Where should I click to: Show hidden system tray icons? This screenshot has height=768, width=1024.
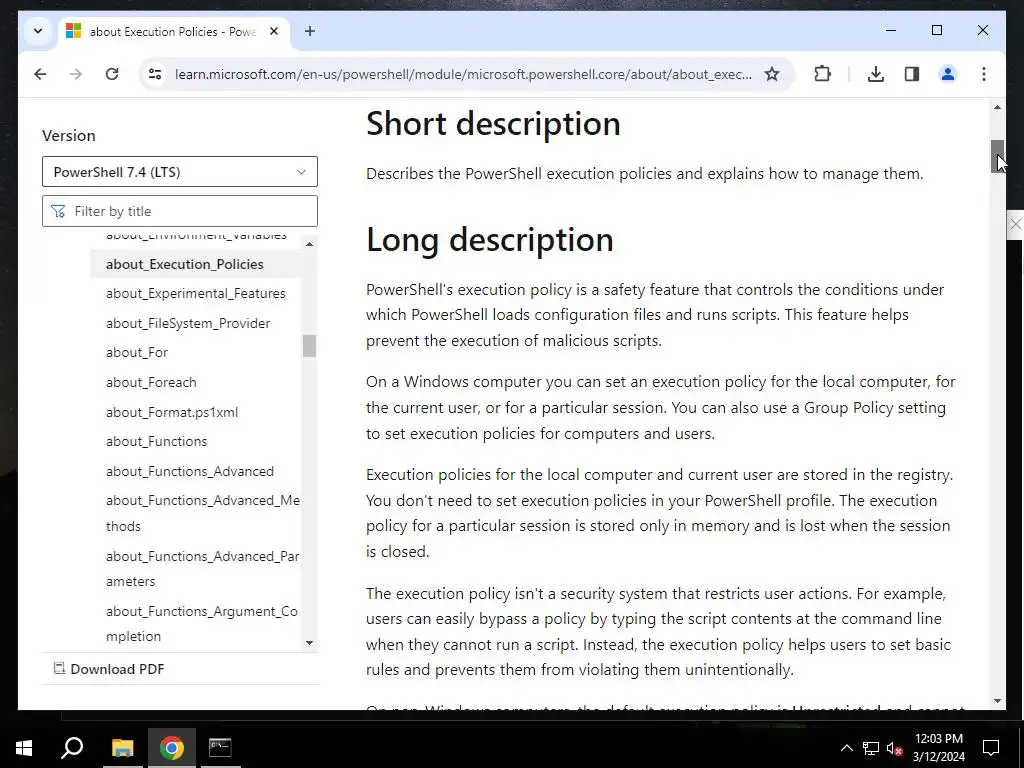(846, 748)
